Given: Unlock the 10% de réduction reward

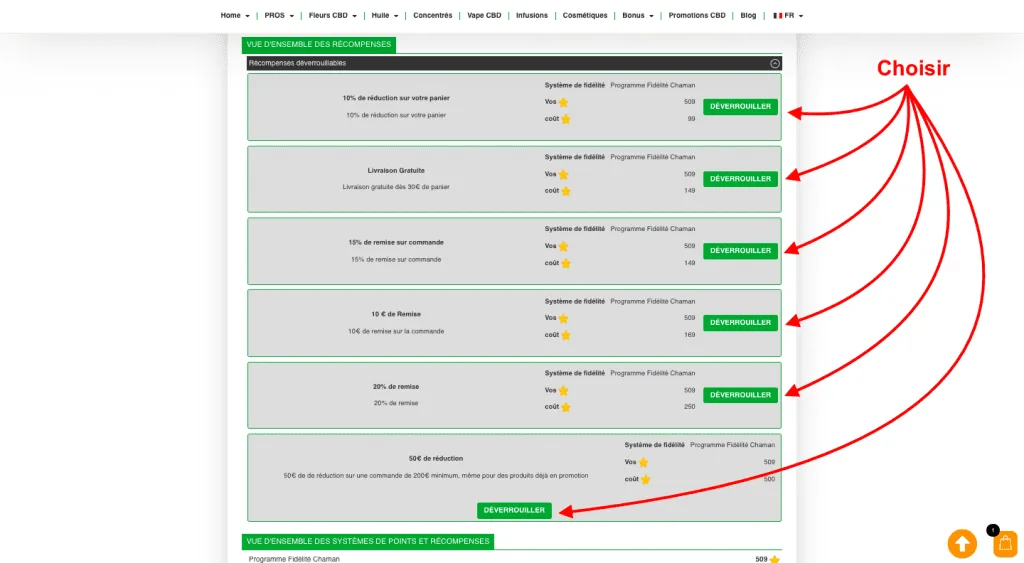Looking at the screenshot, I should (x=740, y=107).
